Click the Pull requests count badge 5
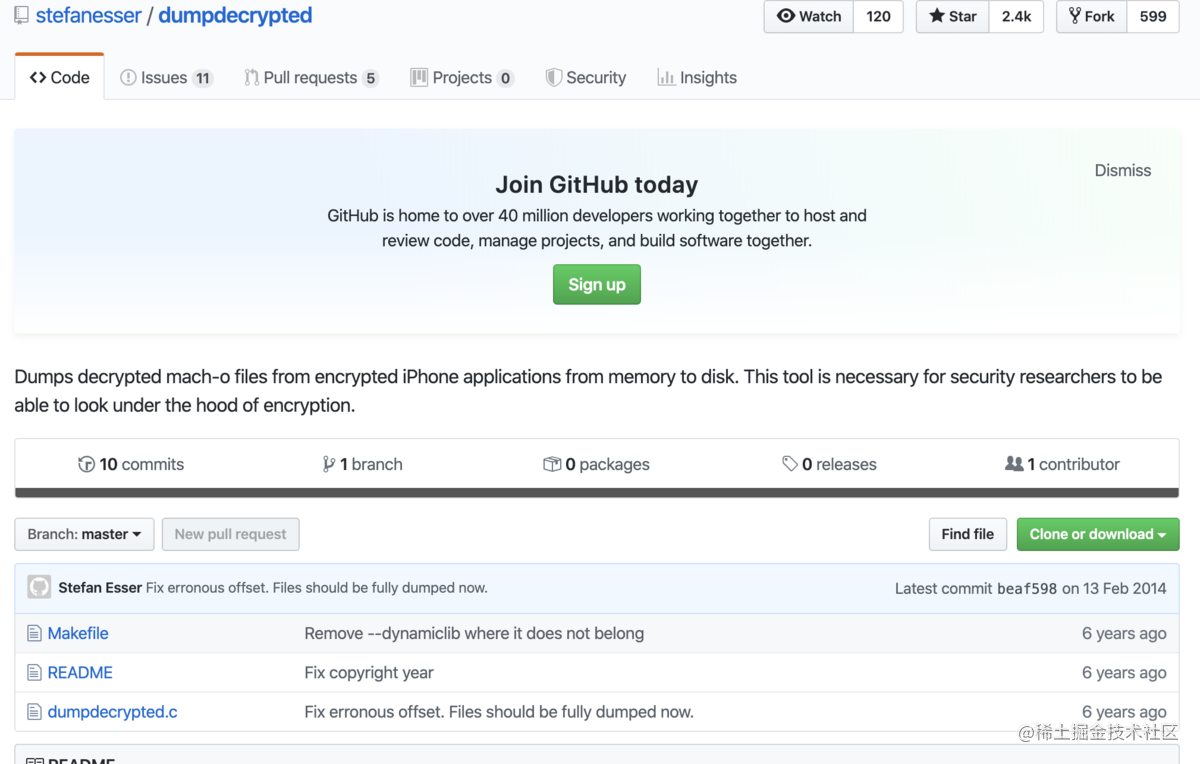 (370, 78)
